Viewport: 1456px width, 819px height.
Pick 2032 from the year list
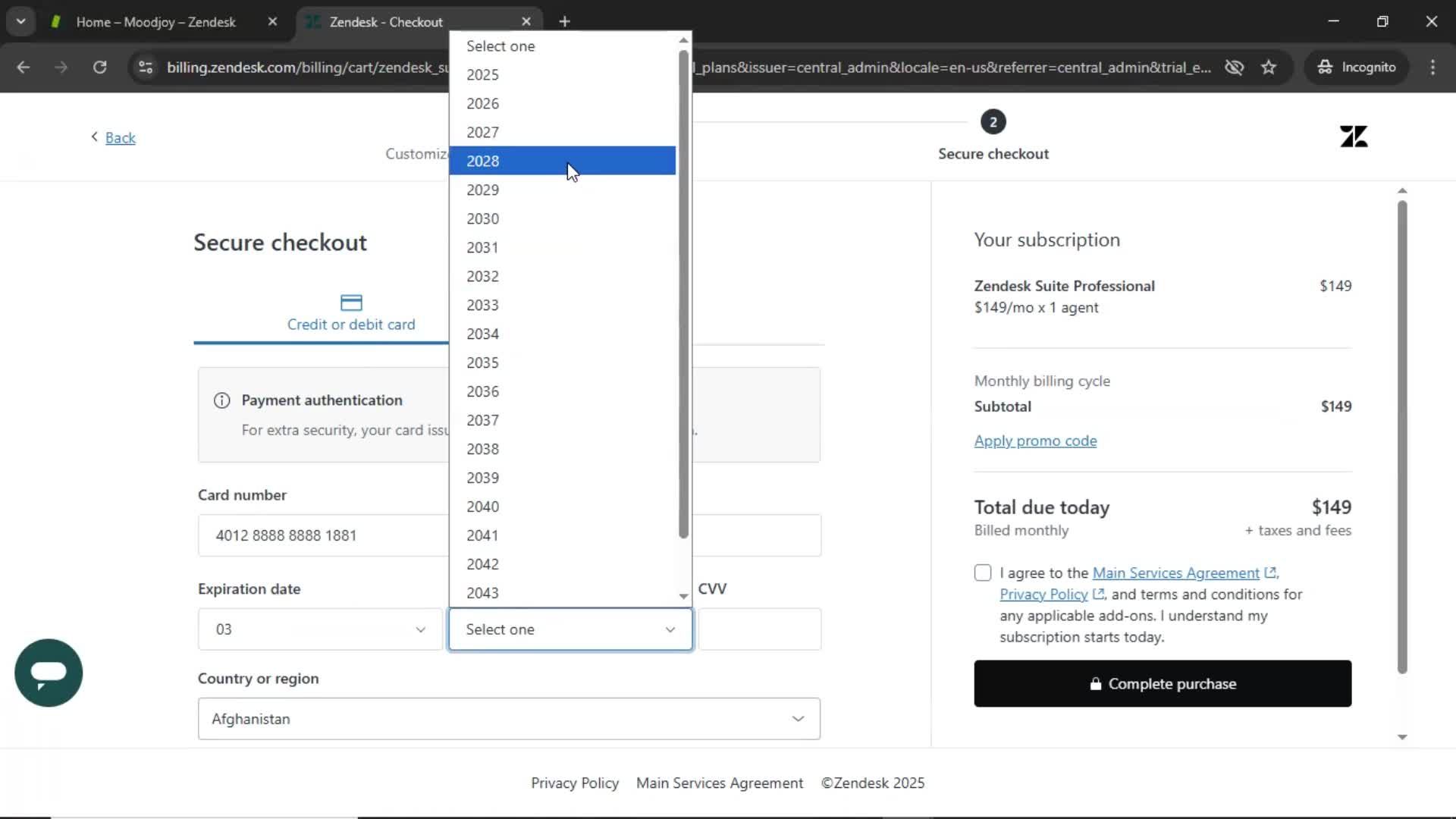tap(562, 276)
